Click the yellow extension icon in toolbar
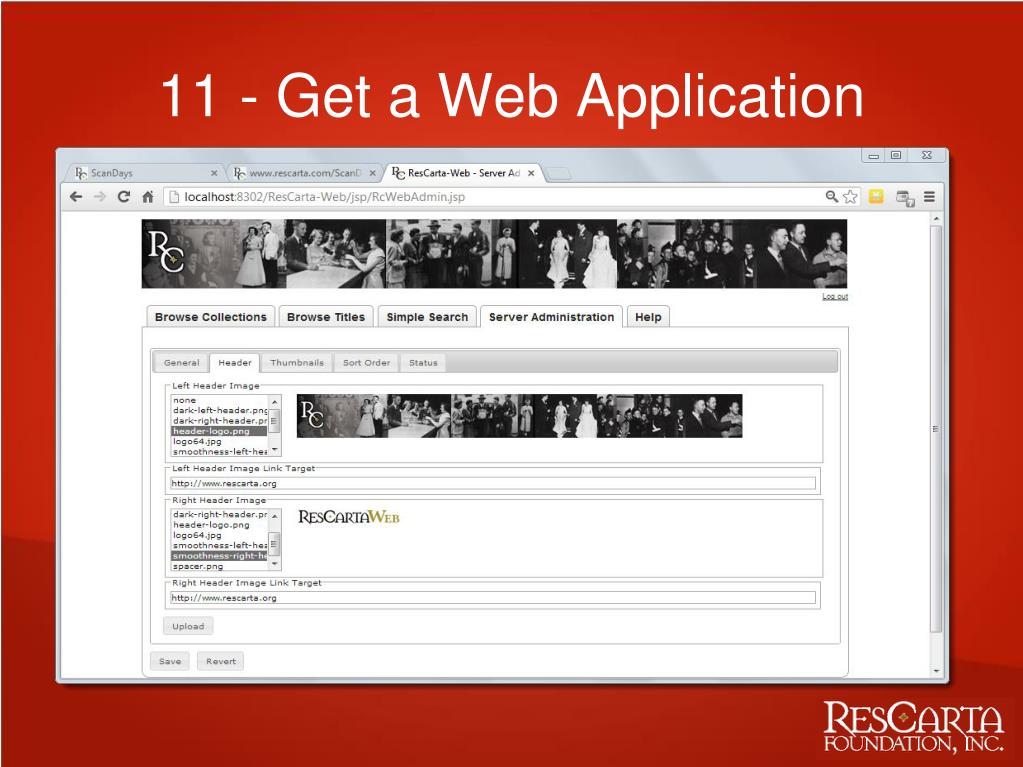1023x767 pixels. [x=876, y=196]
